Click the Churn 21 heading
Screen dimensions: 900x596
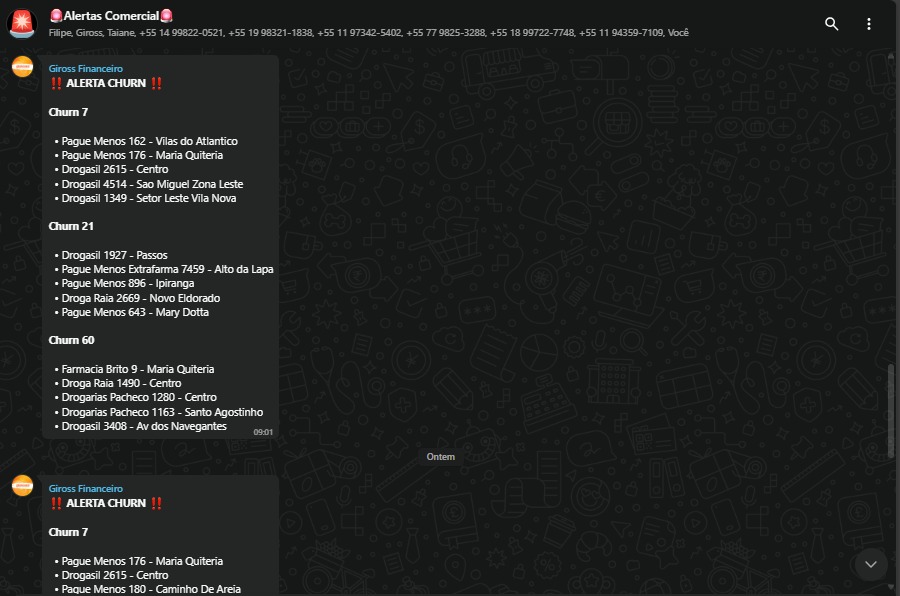click(x=71, y=226)
